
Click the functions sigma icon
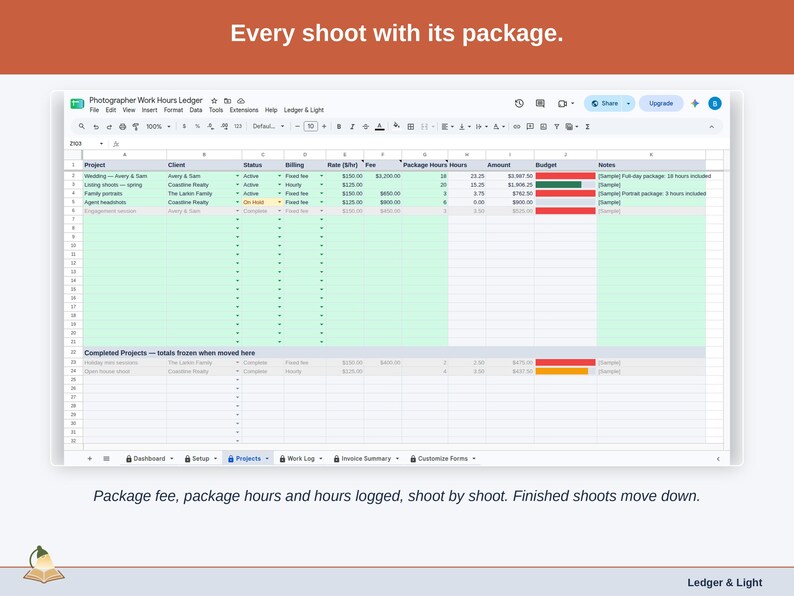pos(587,127)
